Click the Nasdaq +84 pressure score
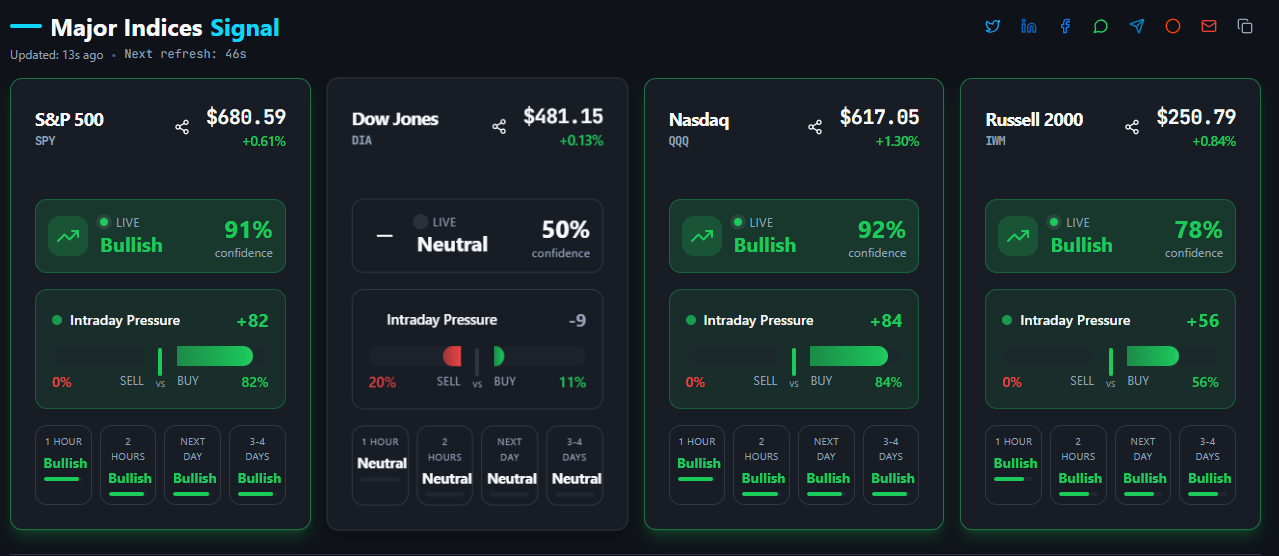 886,321
